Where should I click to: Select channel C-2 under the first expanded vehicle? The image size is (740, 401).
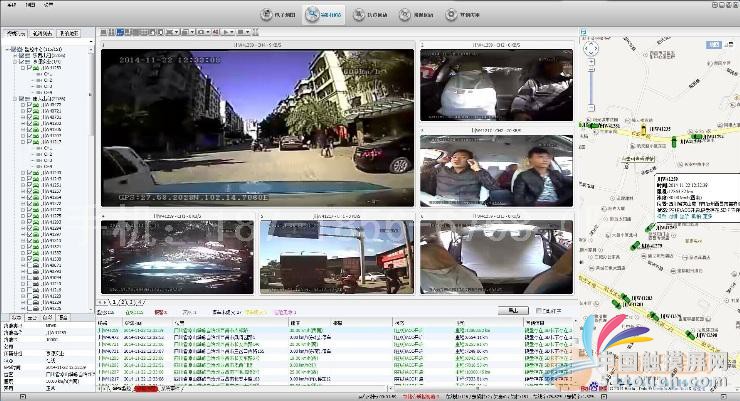click(48, 80)
